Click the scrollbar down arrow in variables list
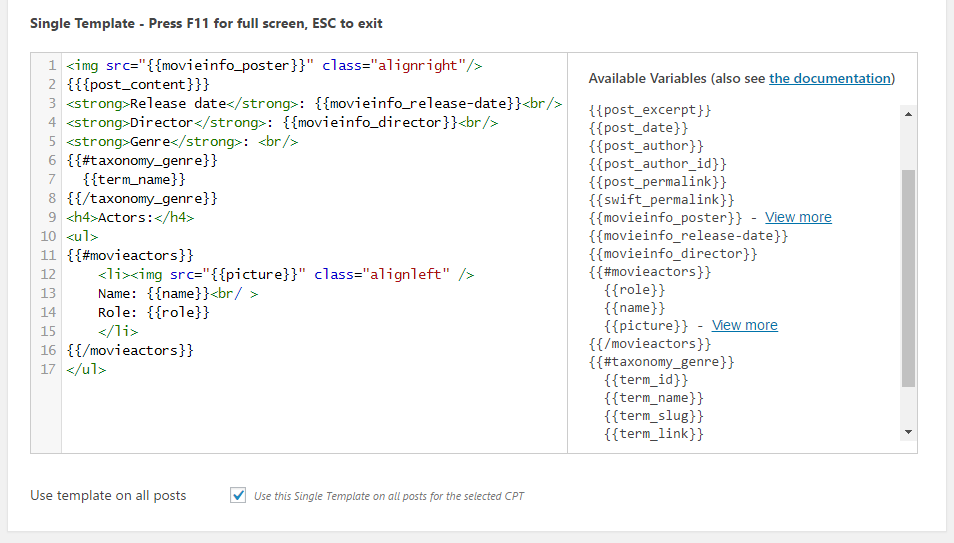Screen dimensions: 954x543 (x=908, y=432)
